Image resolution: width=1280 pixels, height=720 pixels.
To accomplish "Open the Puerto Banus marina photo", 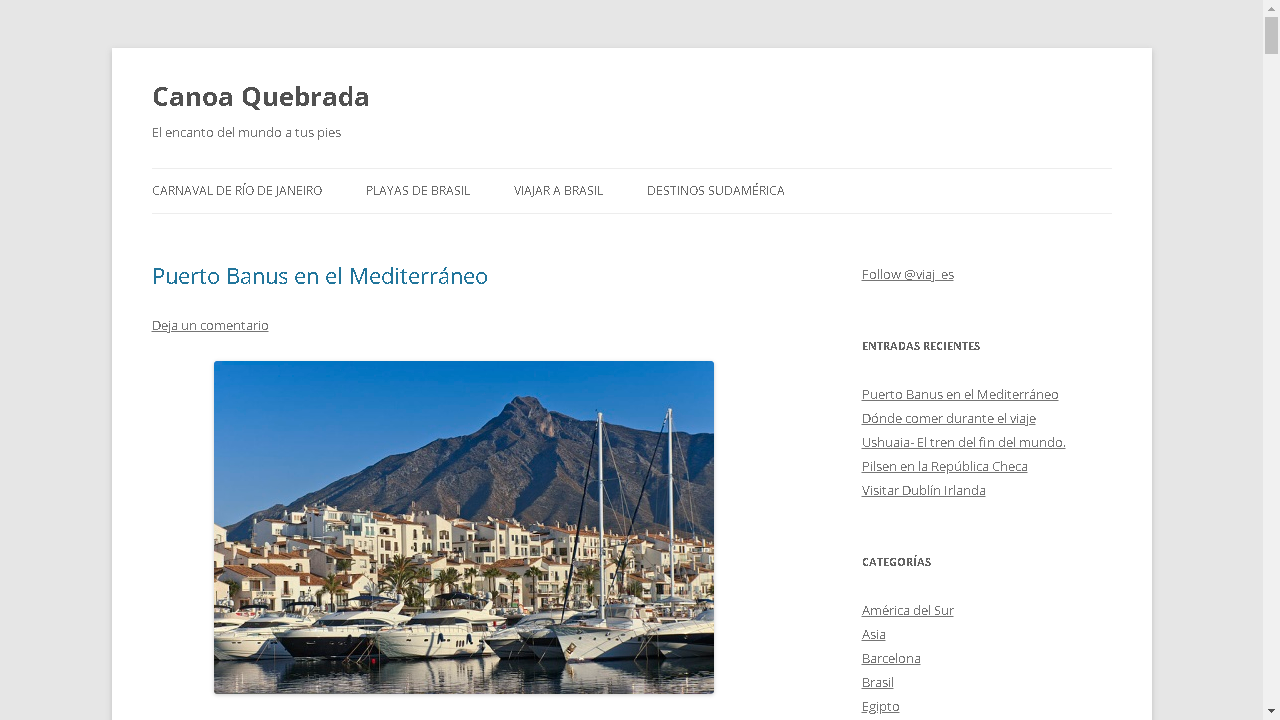I will 464,527.
